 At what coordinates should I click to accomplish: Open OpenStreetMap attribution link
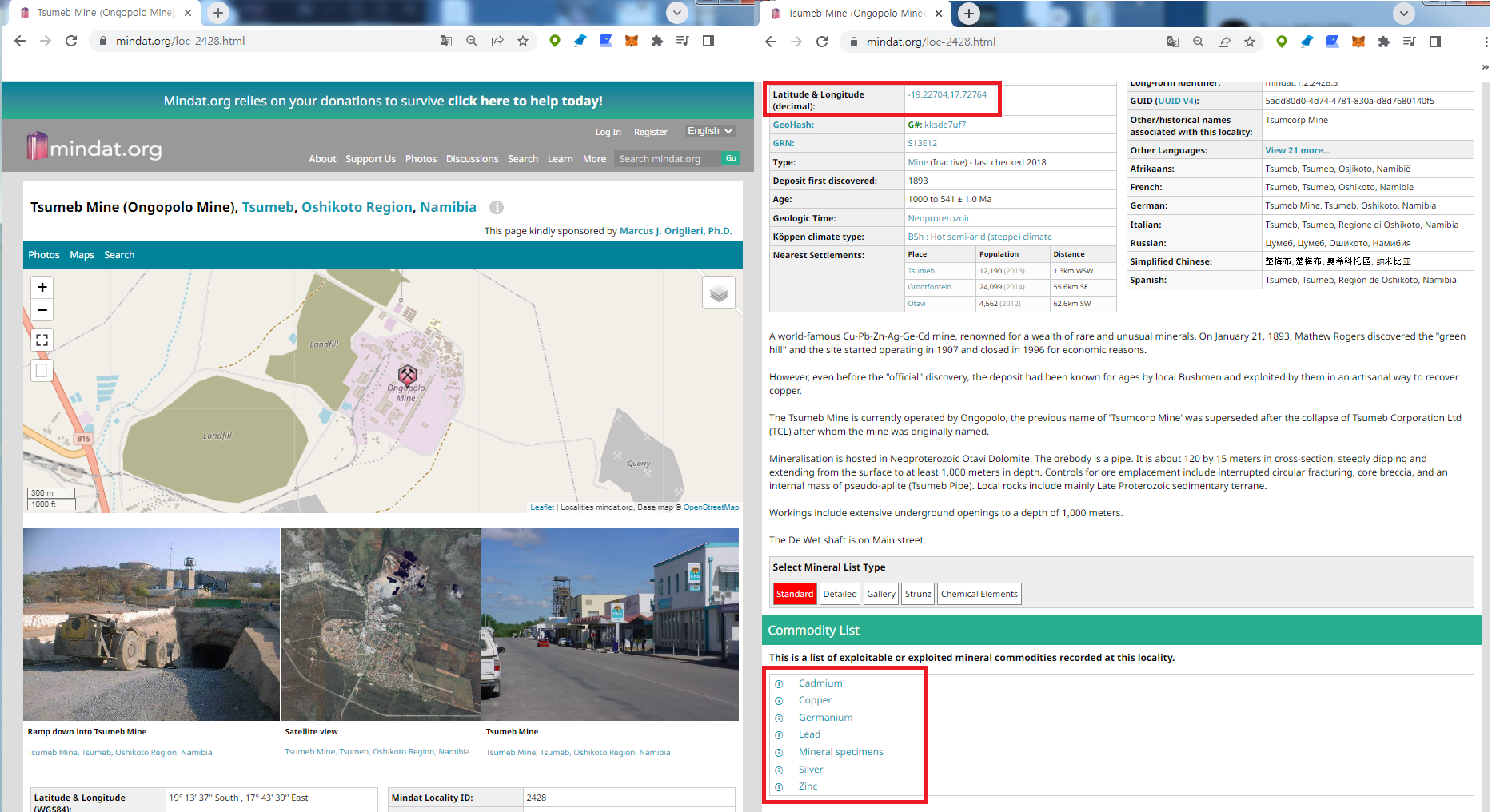coord(711,507)
